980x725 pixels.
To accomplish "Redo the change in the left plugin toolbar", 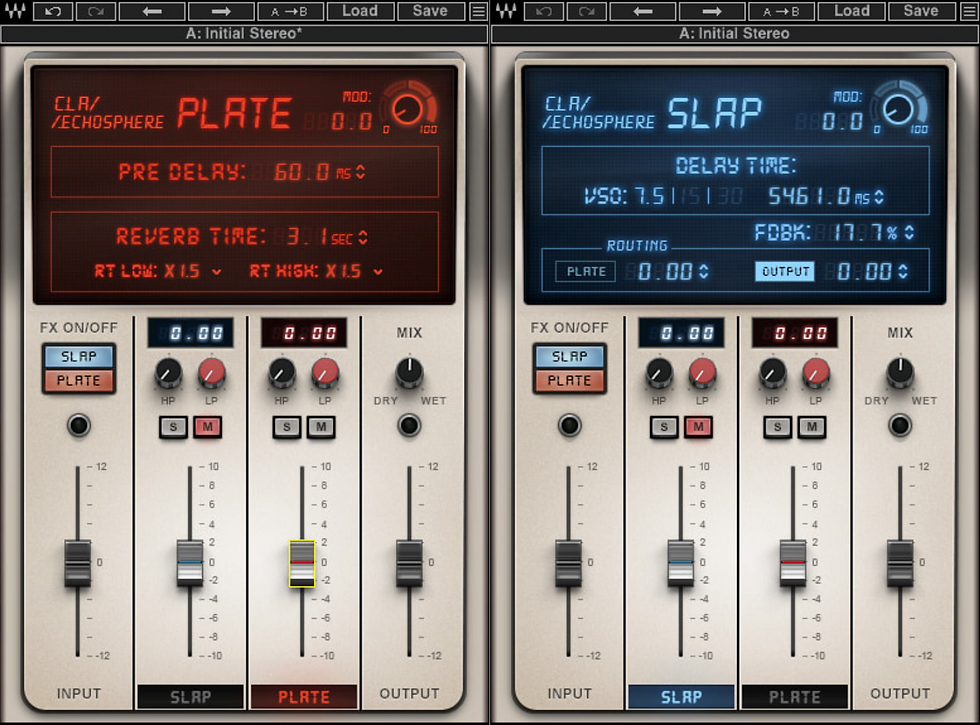I will pos(96,11).
